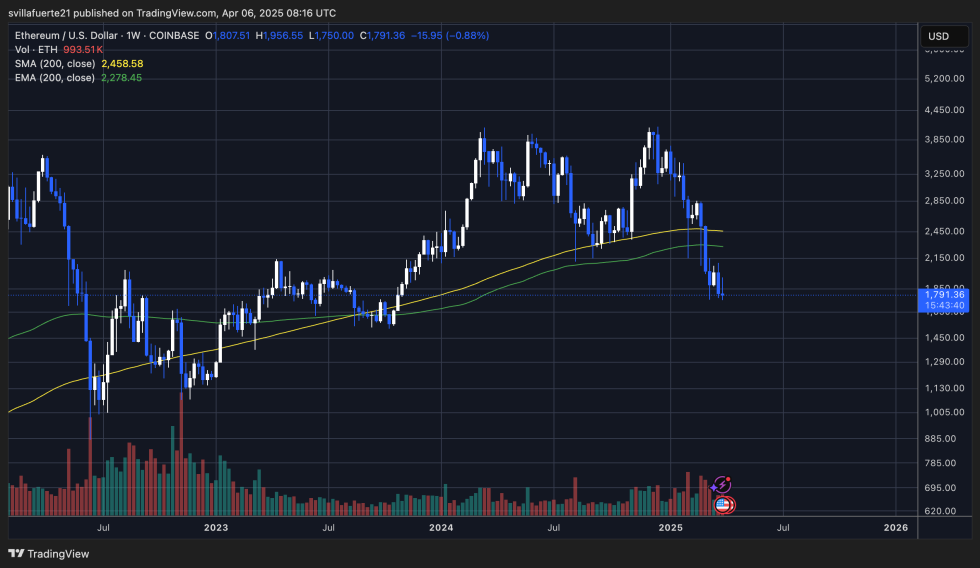
Task: Open the USD currency selector
Action: pos(938,36)
